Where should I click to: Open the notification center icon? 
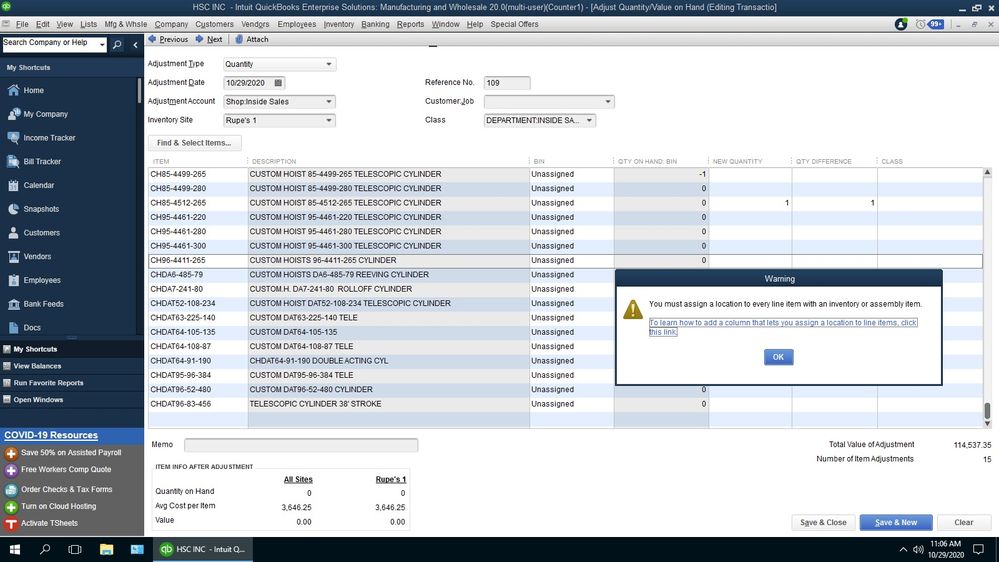(979, 549)
